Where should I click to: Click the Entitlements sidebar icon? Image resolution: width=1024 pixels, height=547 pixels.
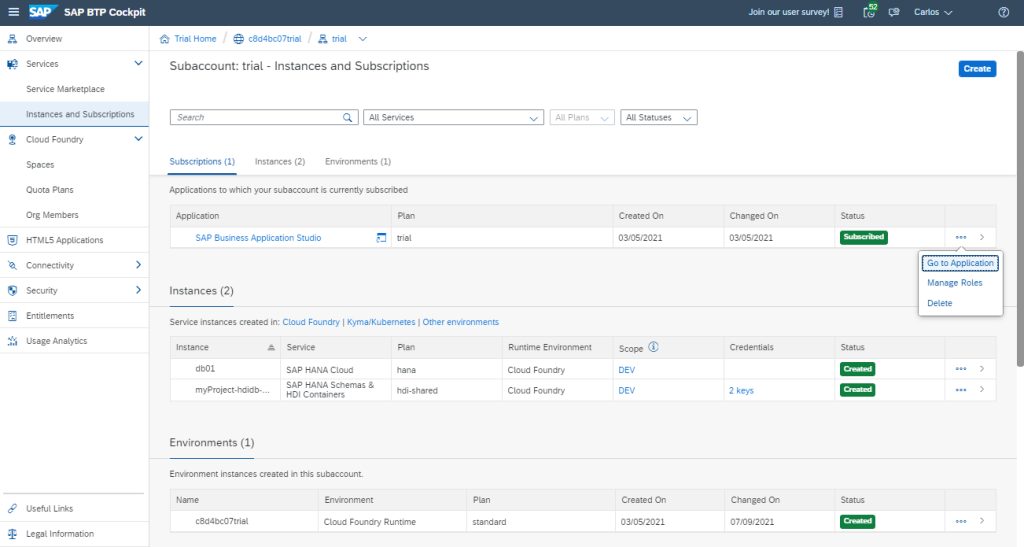12,316
